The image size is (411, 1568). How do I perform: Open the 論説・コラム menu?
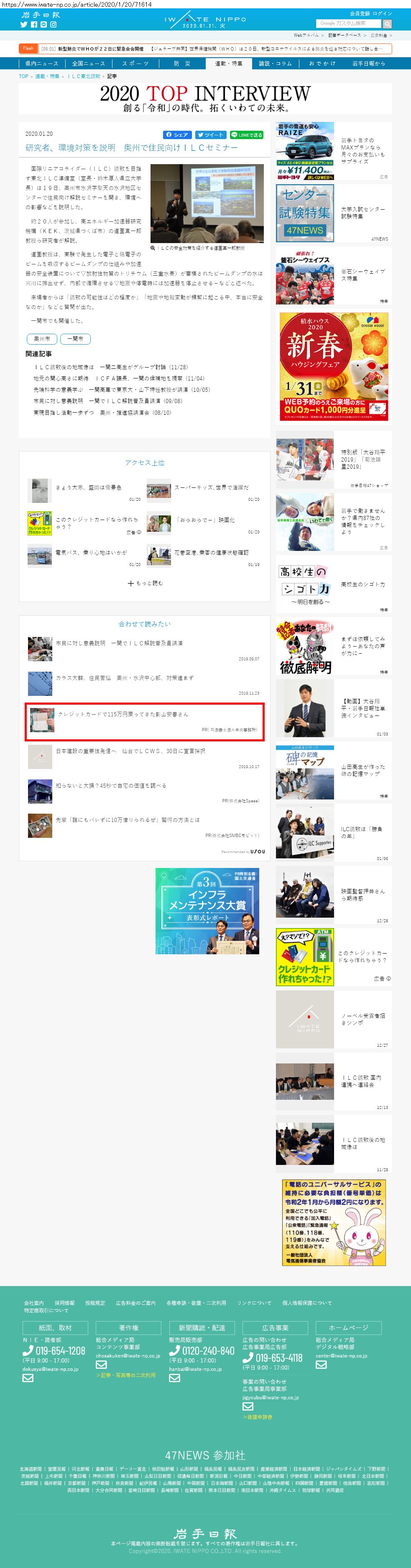click(275, 63)
